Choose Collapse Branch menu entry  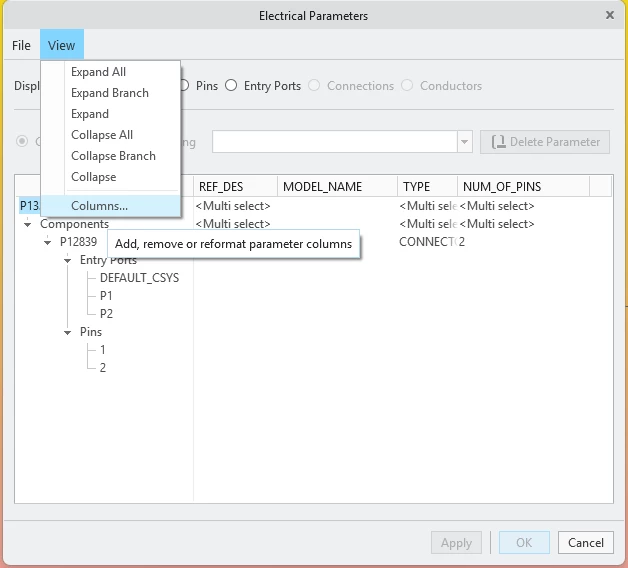(x=113, y=156)
